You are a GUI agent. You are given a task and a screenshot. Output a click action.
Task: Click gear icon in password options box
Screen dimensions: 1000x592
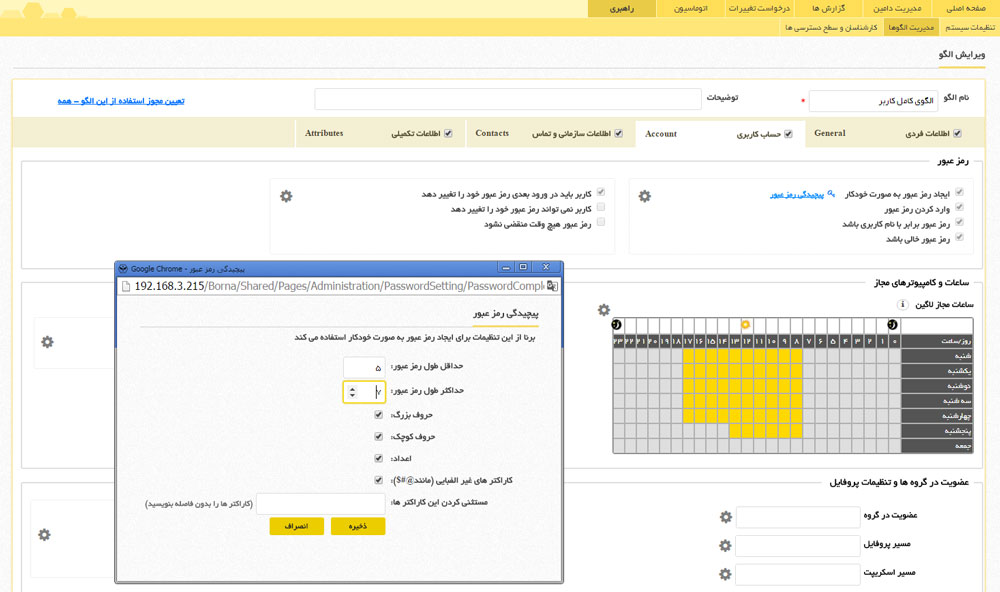645,196
